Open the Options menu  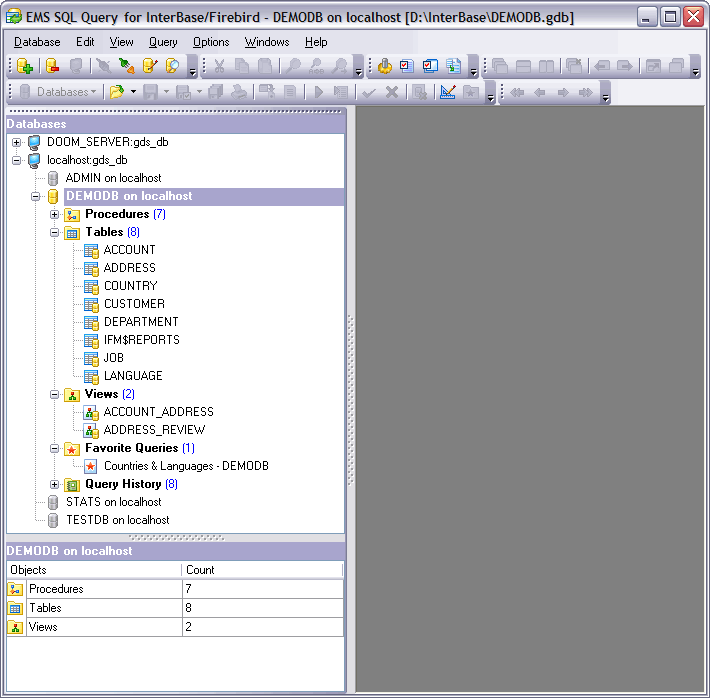211,42
